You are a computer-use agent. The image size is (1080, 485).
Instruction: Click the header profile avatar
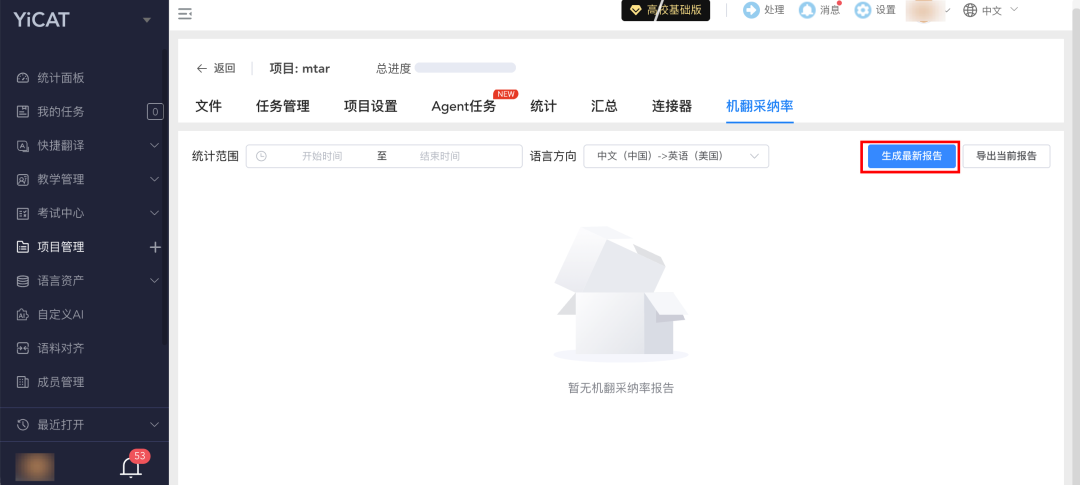tap(924, 10)
